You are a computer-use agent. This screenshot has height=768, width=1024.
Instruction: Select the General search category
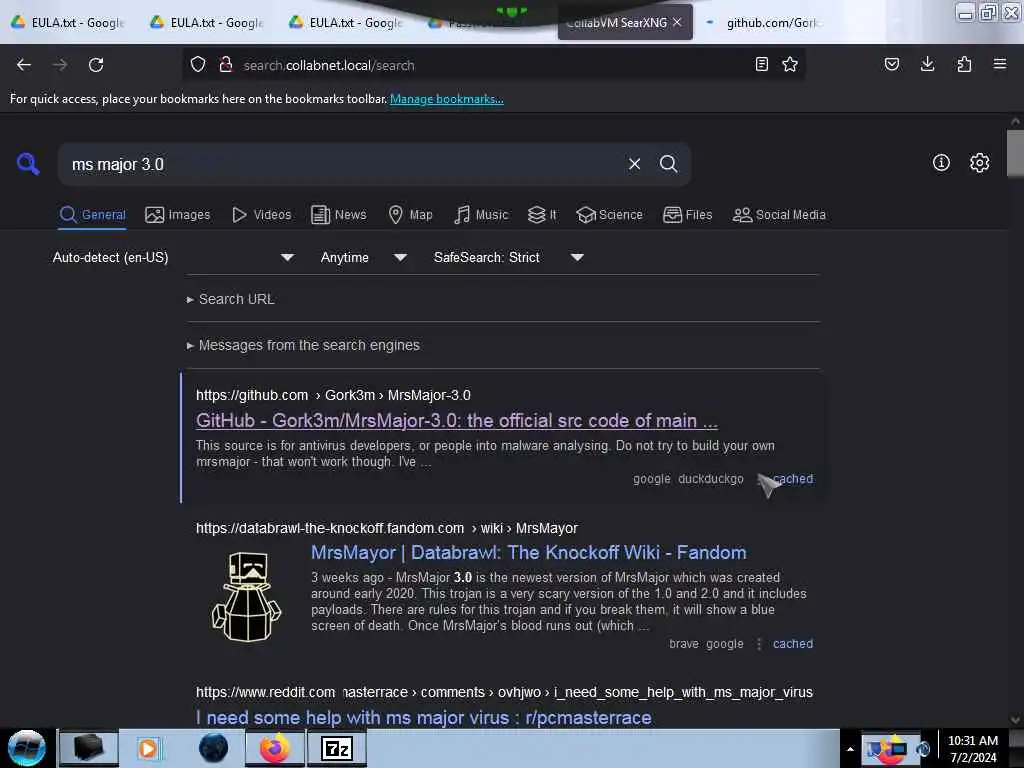(x=92, y=215)
